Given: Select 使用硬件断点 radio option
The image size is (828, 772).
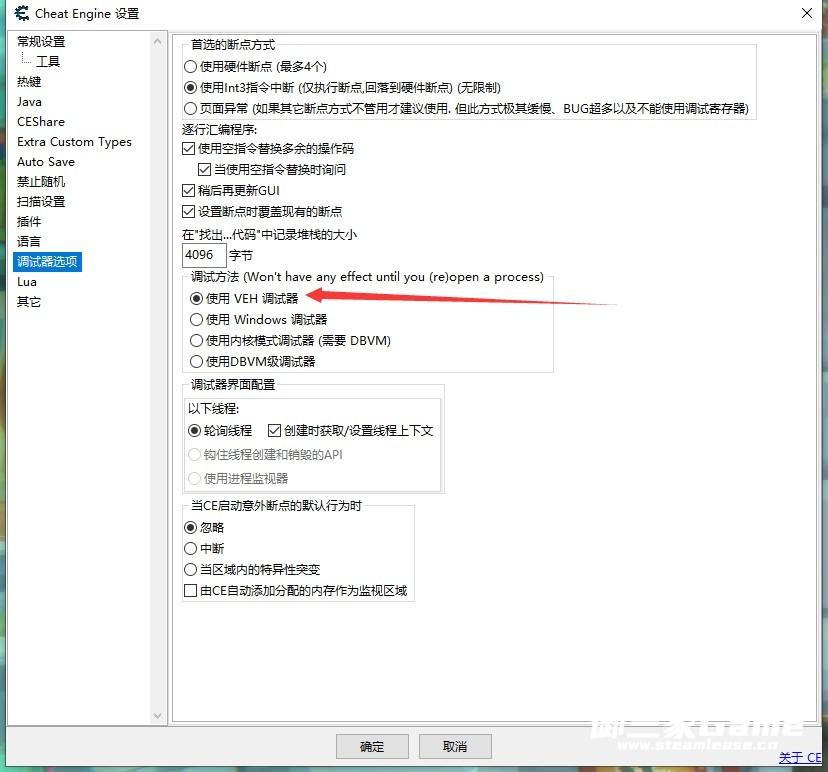Looking at the screenshot, I should click(x=191, y=67).
